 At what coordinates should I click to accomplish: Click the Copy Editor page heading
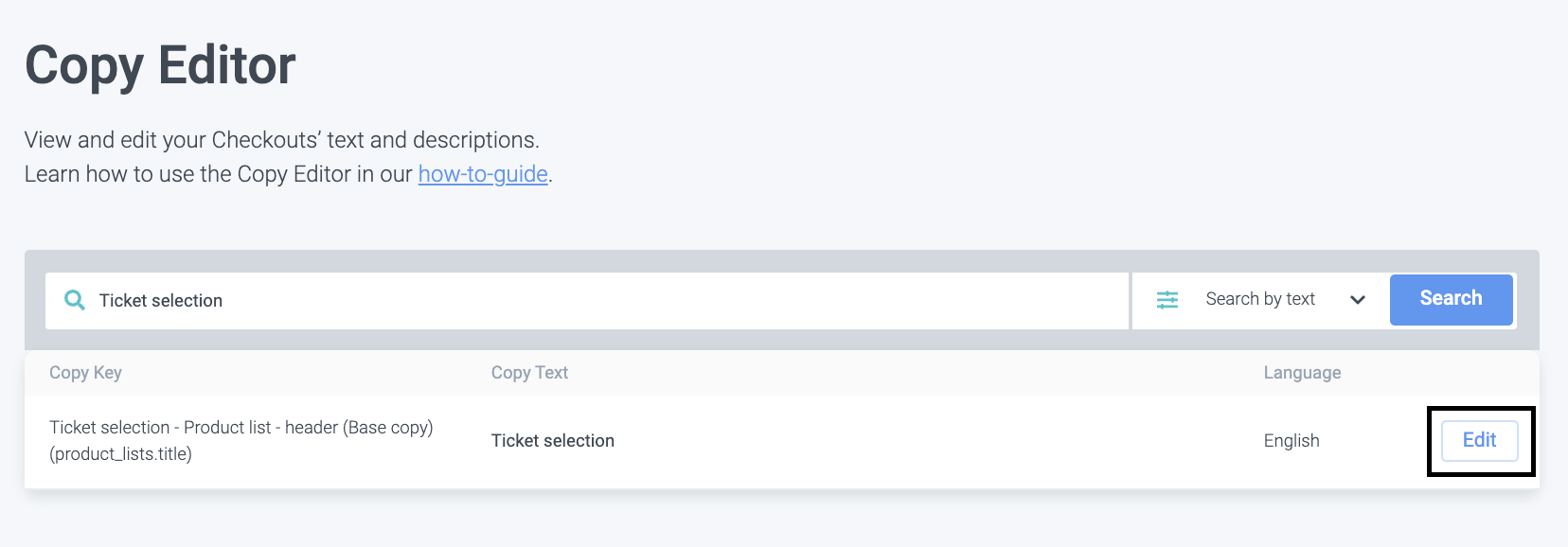tap(160, 65)
